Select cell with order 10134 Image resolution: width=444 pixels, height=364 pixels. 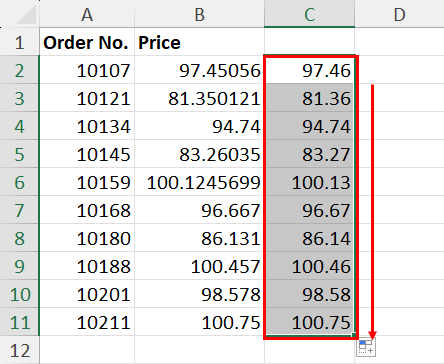(87, 126)
